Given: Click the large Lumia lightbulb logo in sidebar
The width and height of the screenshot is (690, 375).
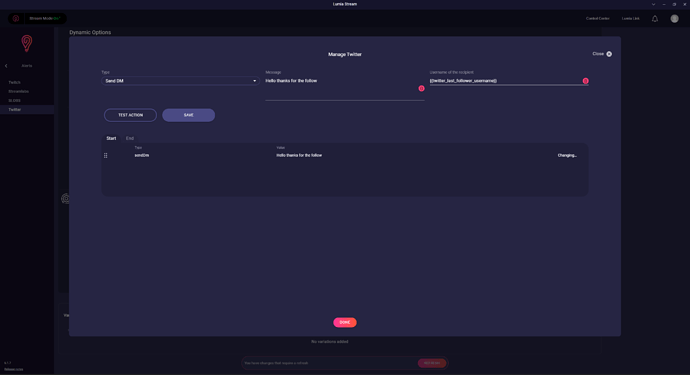Looking at the screenshot, I should pyautogui.click(x=27, y=43).
